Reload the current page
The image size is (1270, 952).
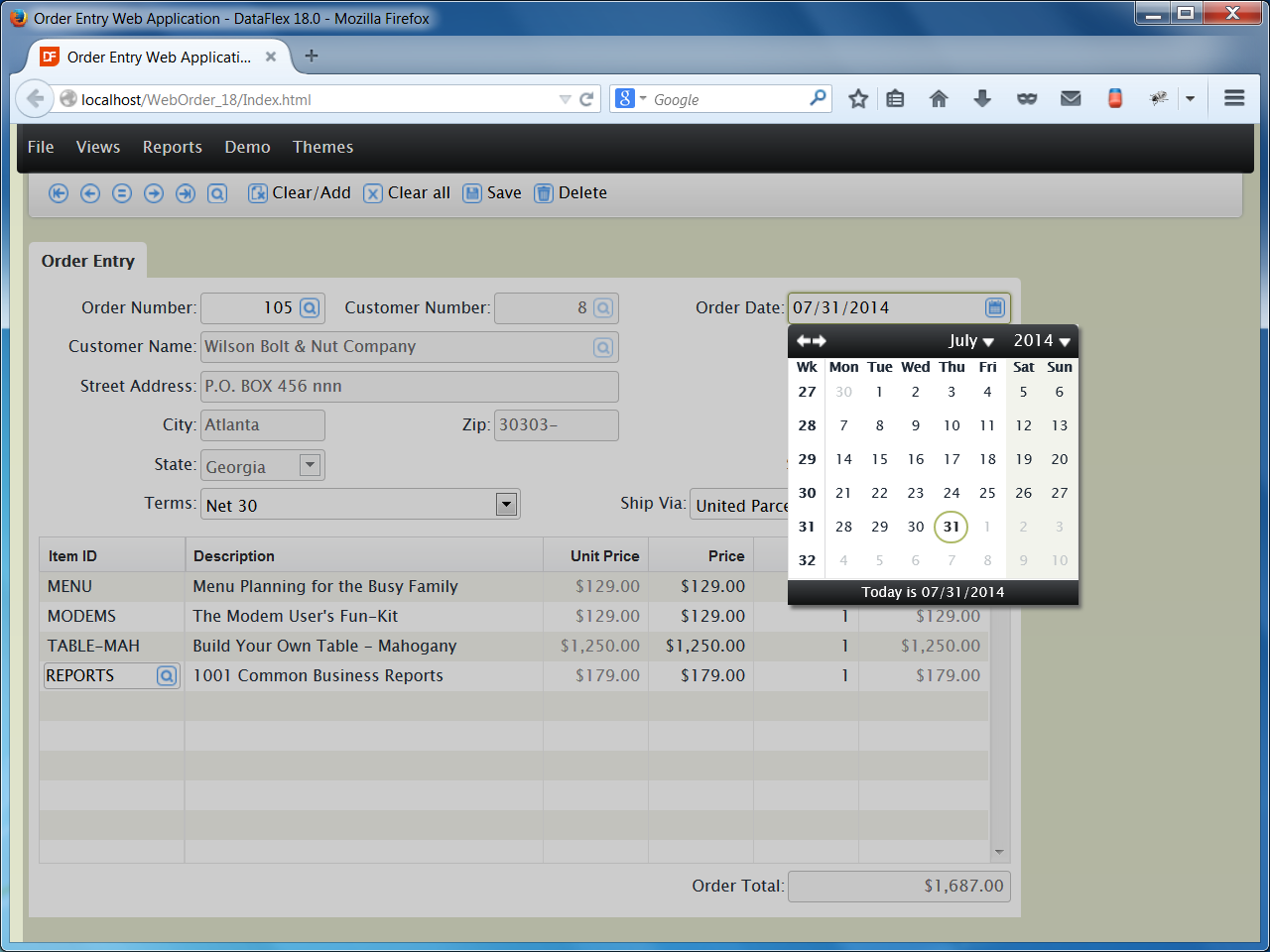pos(586,99)
